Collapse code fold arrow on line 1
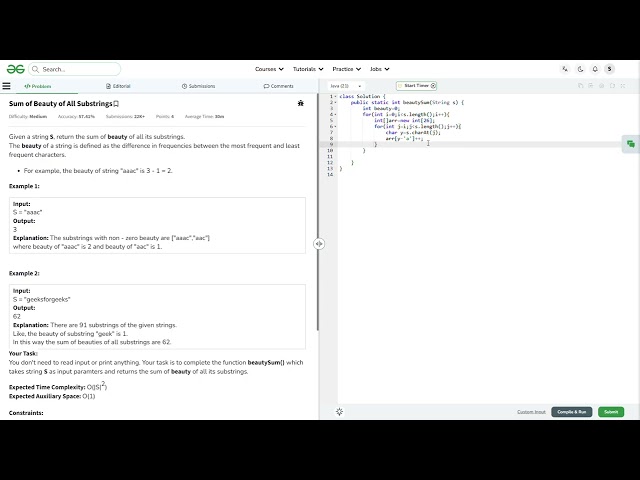The height and width of the screenshot is (480, 640). pyautogui.click(x=336, y=97)
